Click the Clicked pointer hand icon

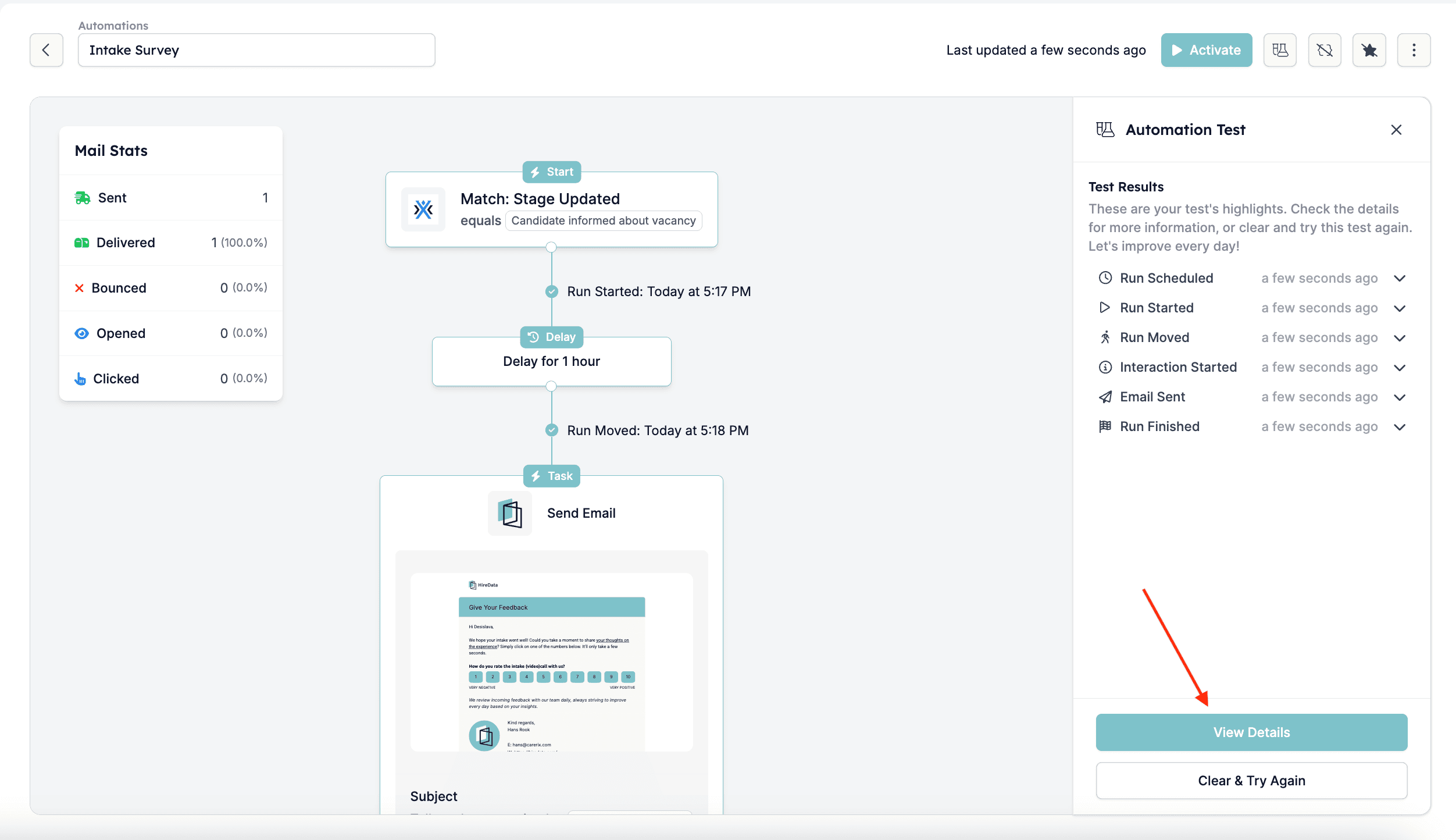(80, 379)
